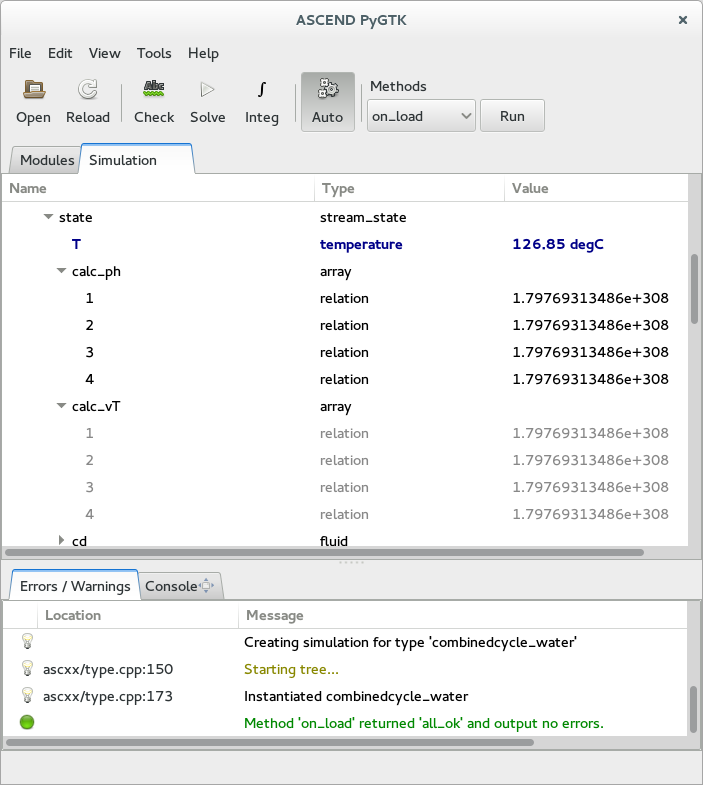The width and height of the screenshot is (703, 785).
Task: Launch the Integ integrator tool
Action: click(x=262, y=91)
